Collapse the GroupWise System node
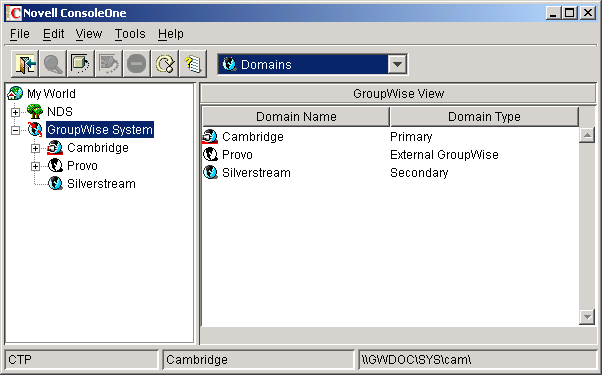This screenshot has width=602, height=375. [x=15, y=130]
